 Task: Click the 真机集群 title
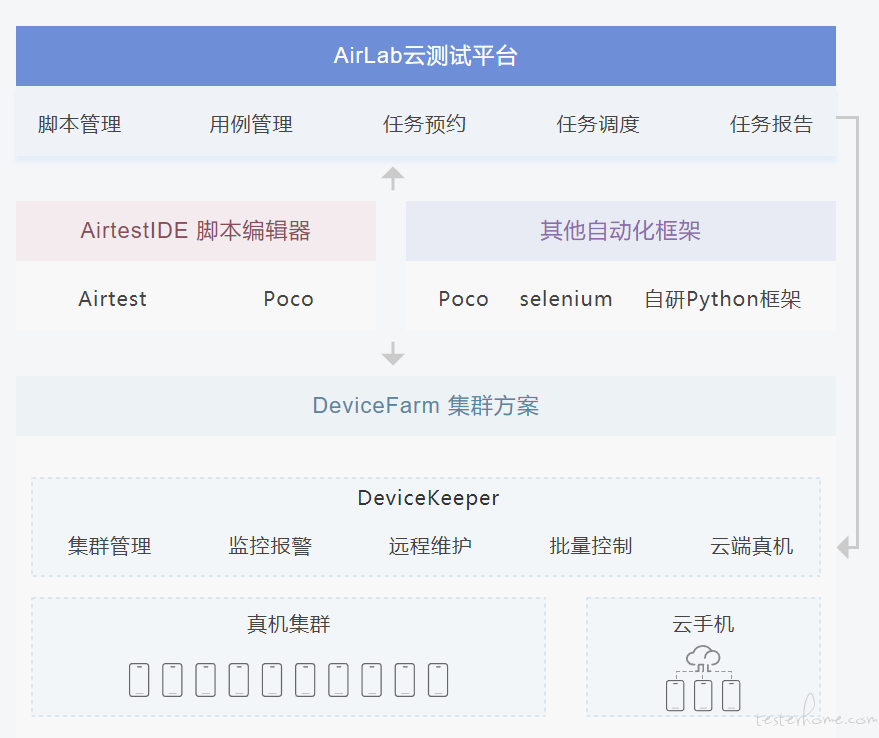coord(289,624)
